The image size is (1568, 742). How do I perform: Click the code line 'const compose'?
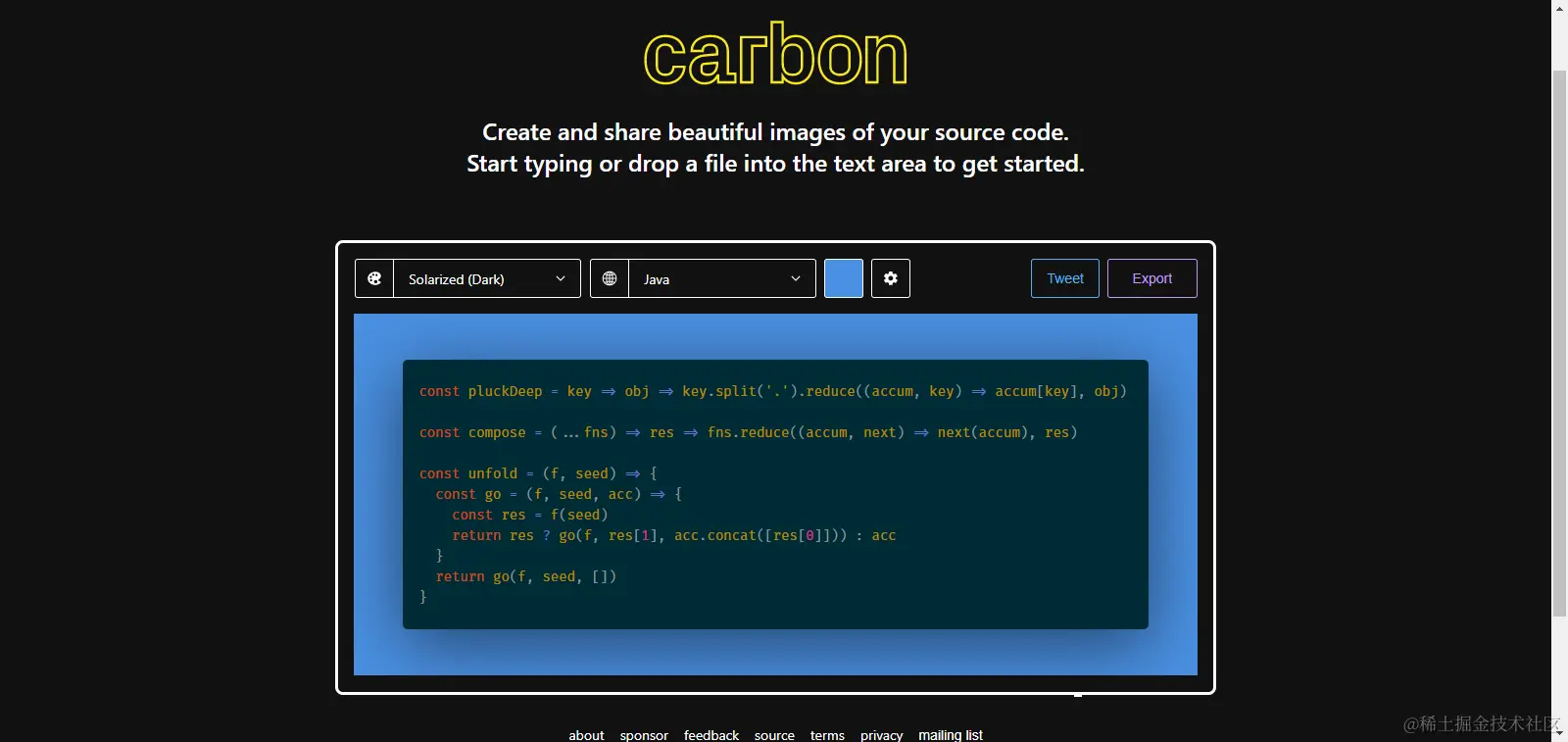pos(749,432)
